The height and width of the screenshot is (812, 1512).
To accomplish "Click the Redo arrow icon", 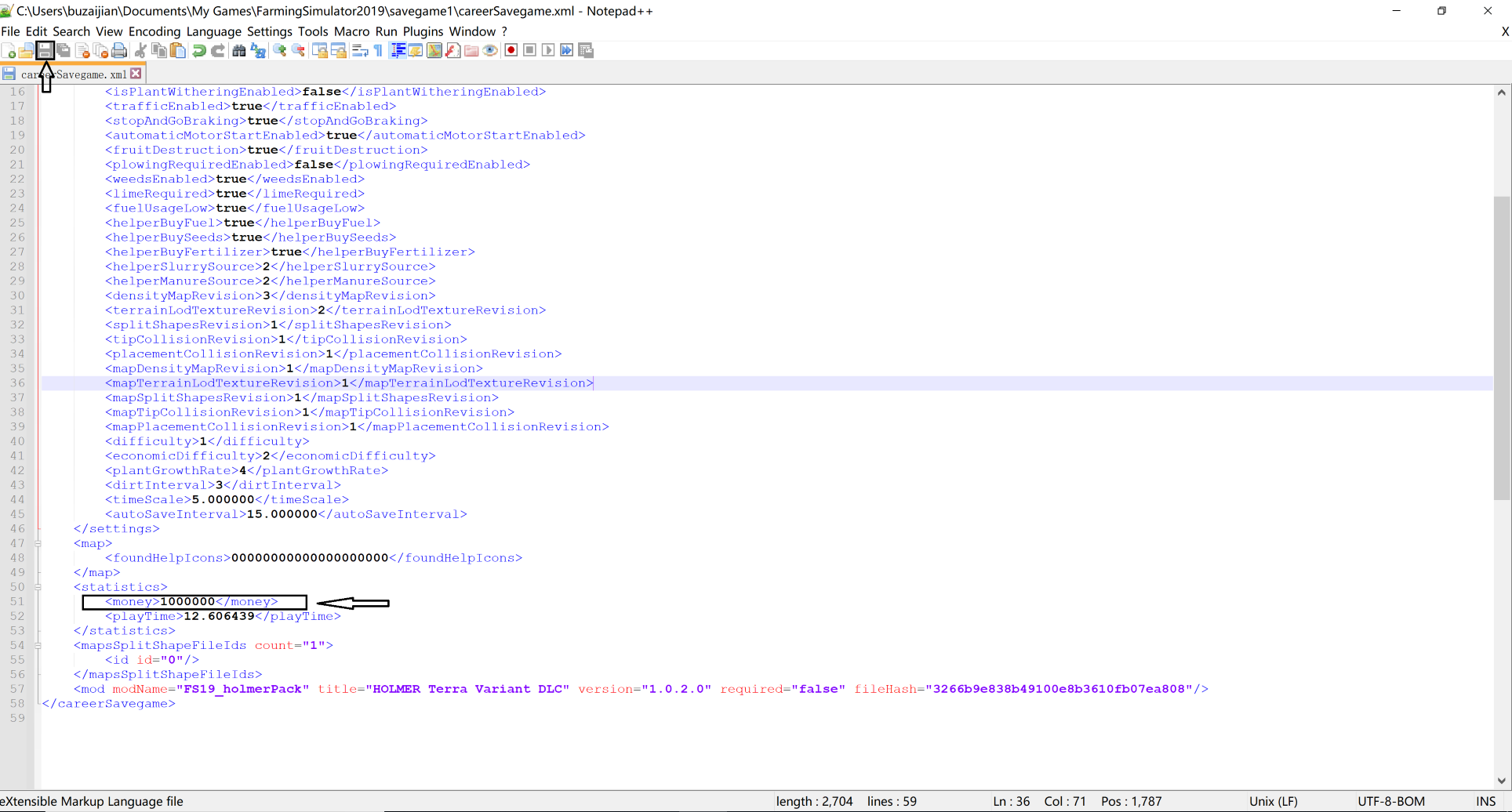I will (x=218, y=50).
